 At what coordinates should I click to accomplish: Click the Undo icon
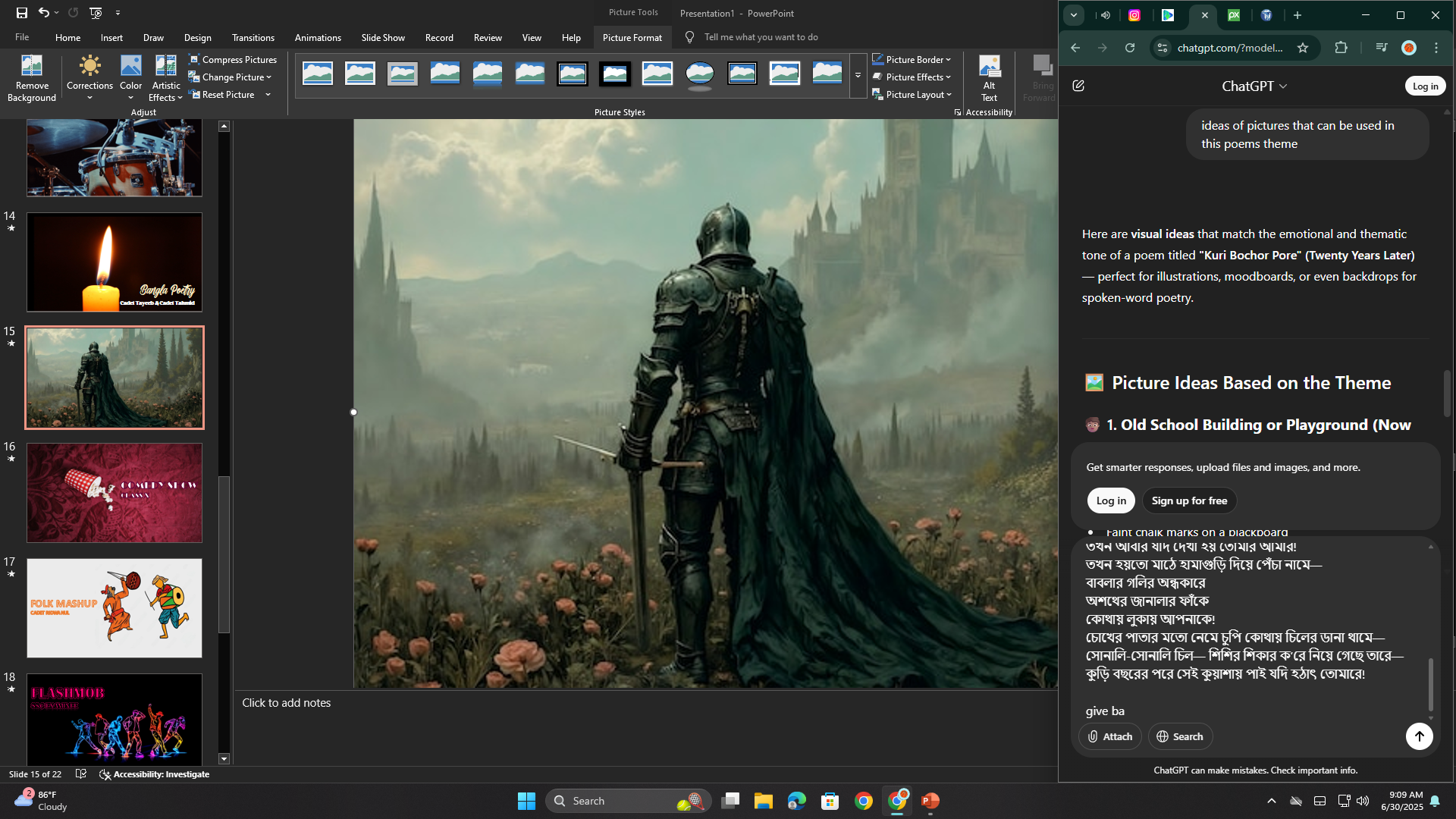click(44, 13)
